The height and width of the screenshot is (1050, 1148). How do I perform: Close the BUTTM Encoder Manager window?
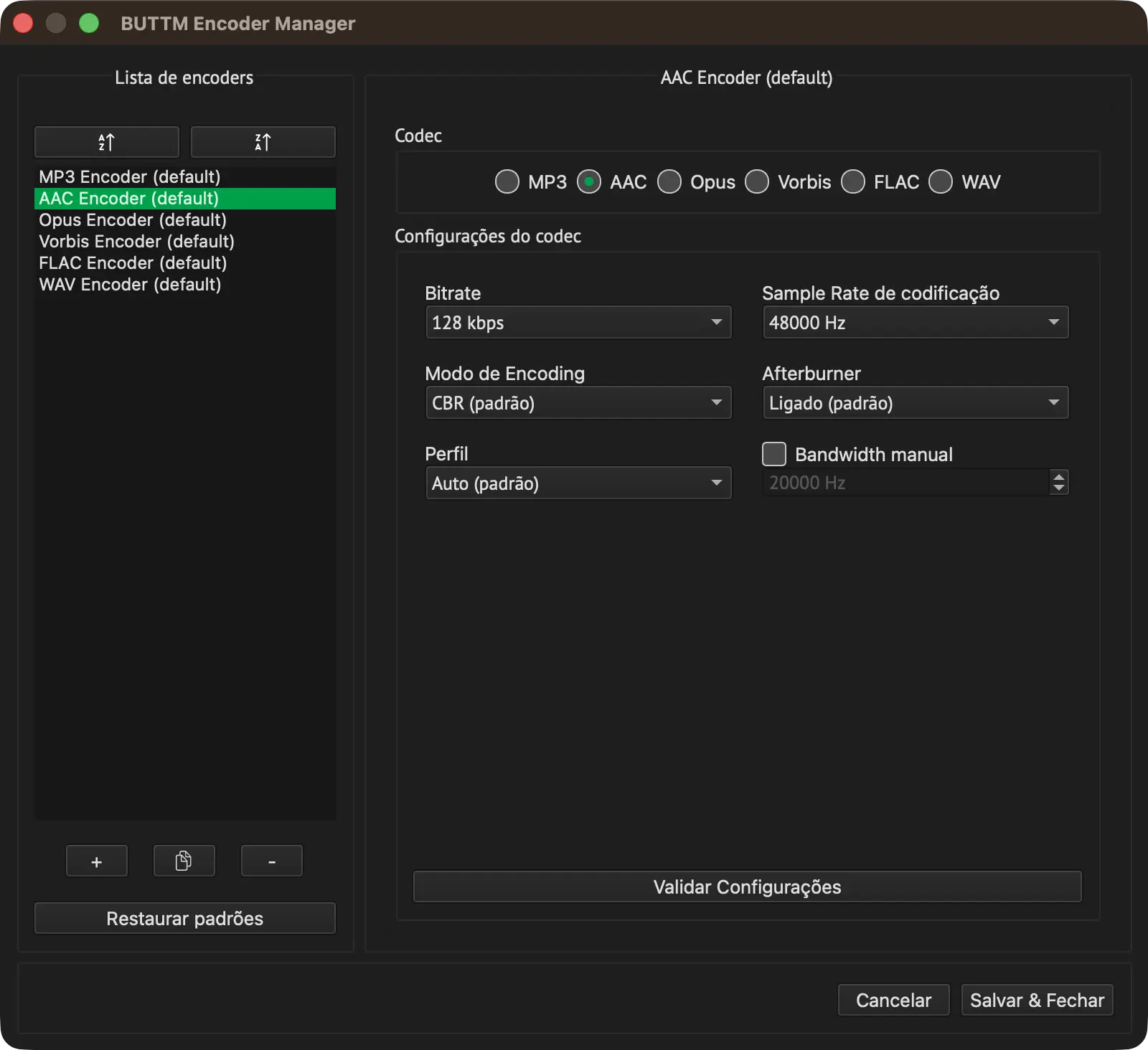pyautogui.click(x=23, y=23)
